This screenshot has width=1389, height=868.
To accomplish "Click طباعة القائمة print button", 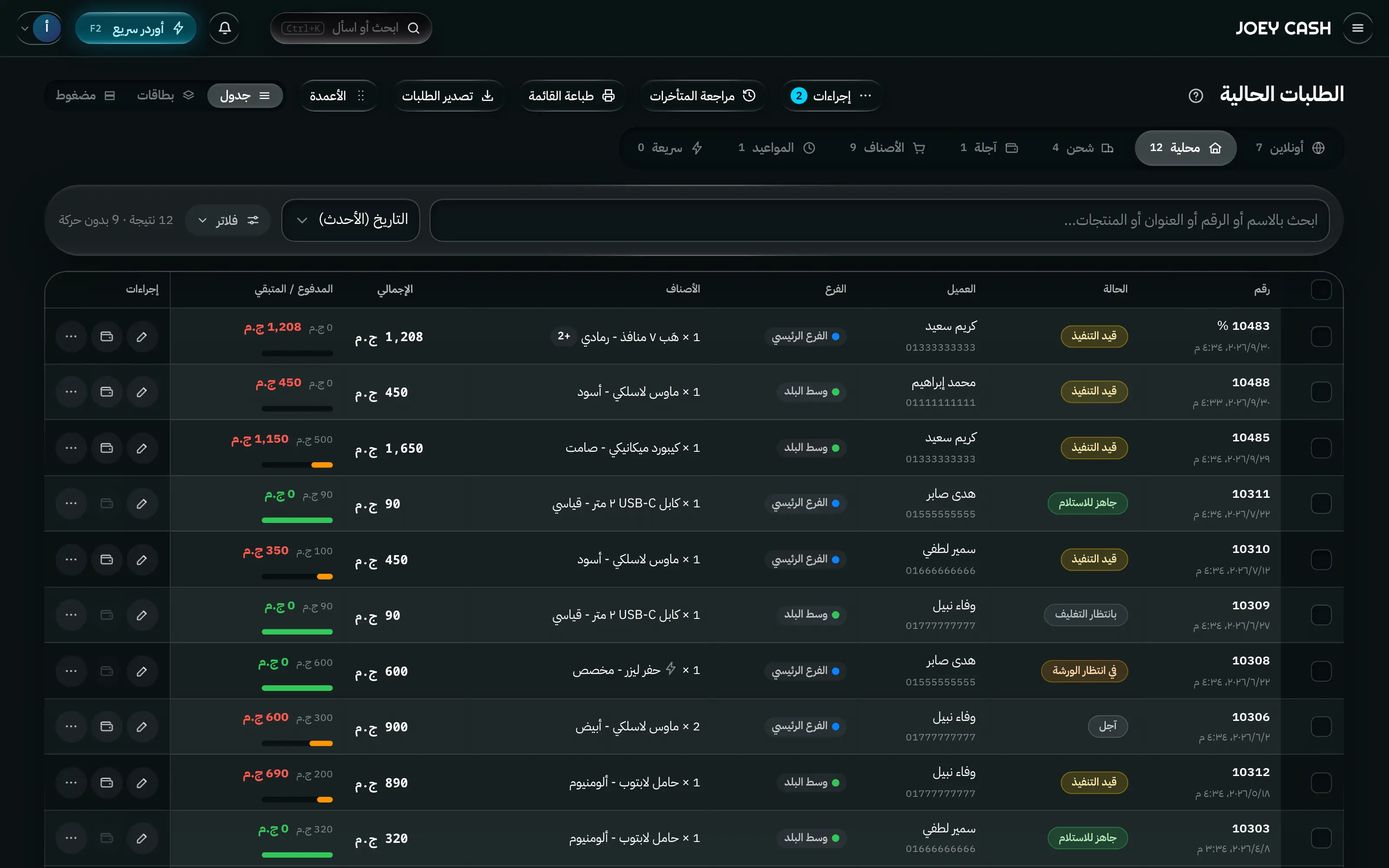I will (571, 96).
